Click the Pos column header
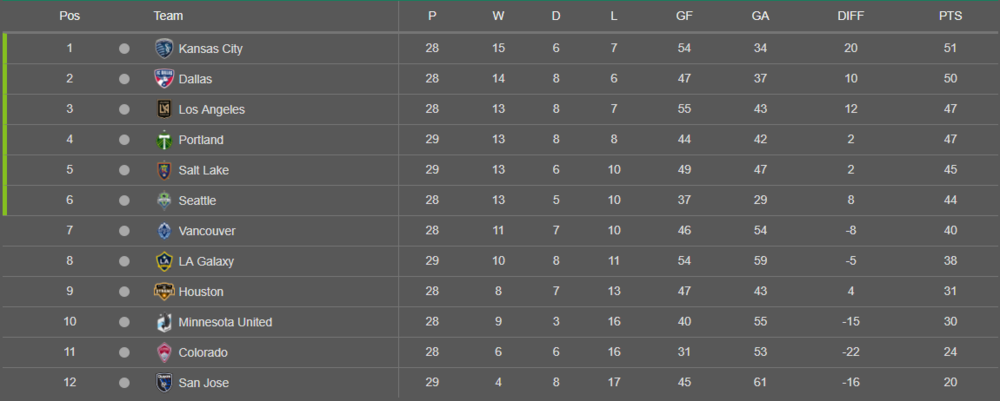Viewport: 1000px width, 401px height. [x=70, y=17]
